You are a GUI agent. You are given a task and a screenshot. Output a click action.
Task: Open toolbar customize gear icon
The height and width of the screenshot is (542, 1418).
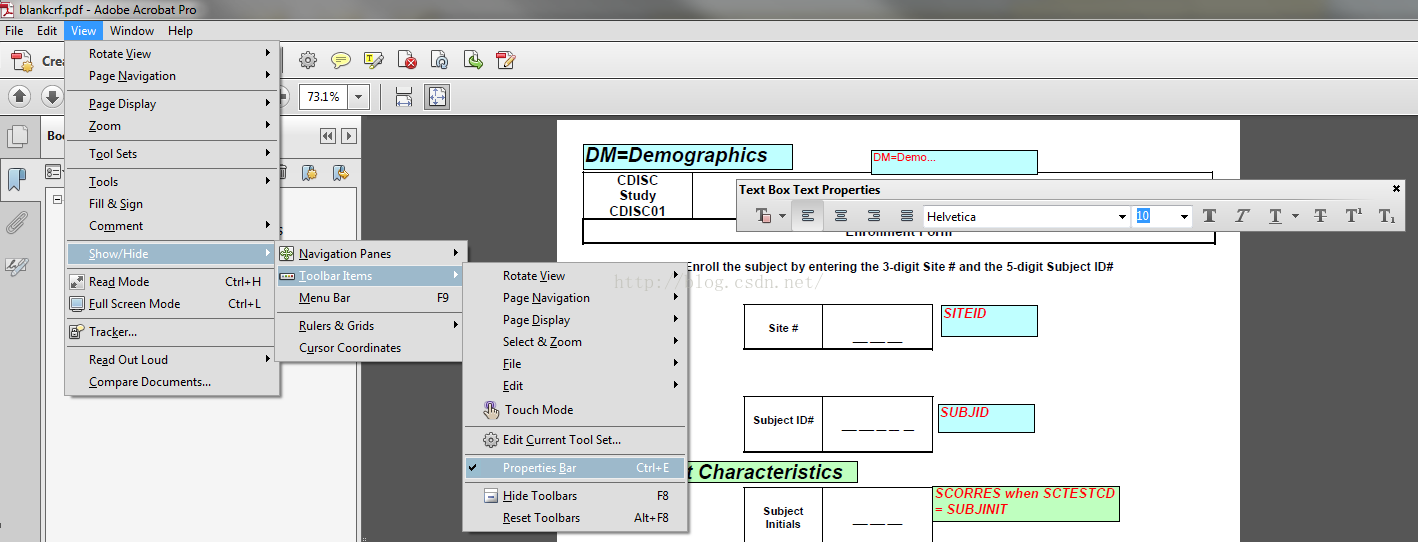tap(308, 60)
